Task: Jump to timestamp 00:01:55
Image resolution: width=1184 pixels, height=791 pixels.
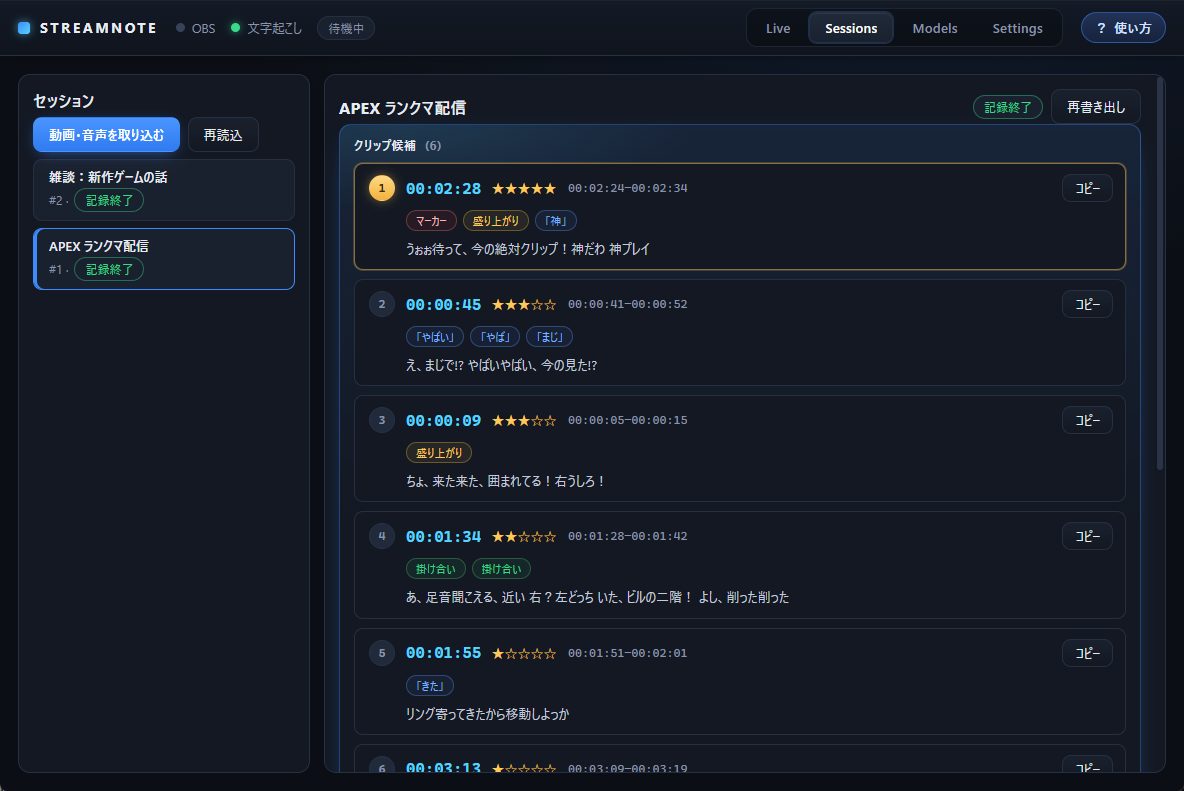Action: [x=443, y=653]
